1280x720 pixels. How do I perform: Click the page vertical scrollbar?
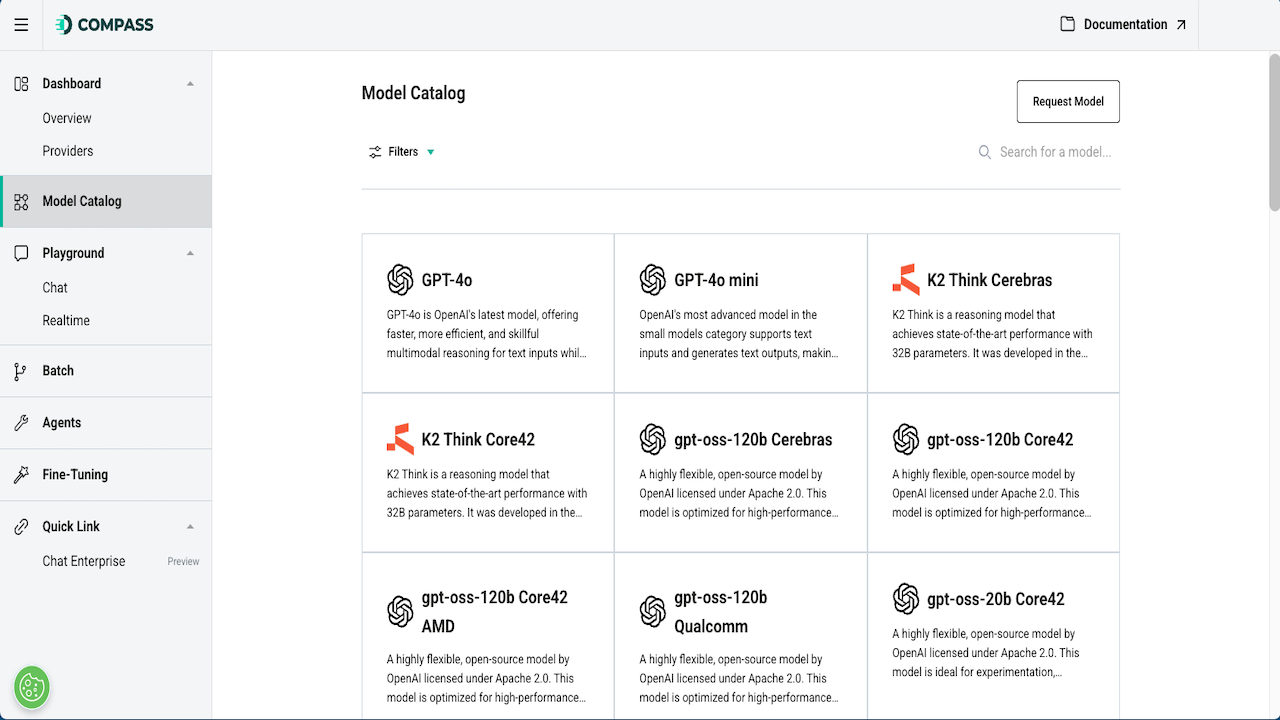pyautogui.click(x=1274, y=130)
